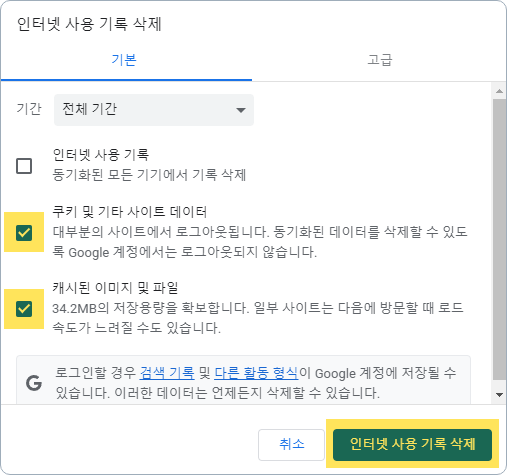Open the 검색 기록 link
This screenshot has height=475, width=507.
(x=167, y=373)
